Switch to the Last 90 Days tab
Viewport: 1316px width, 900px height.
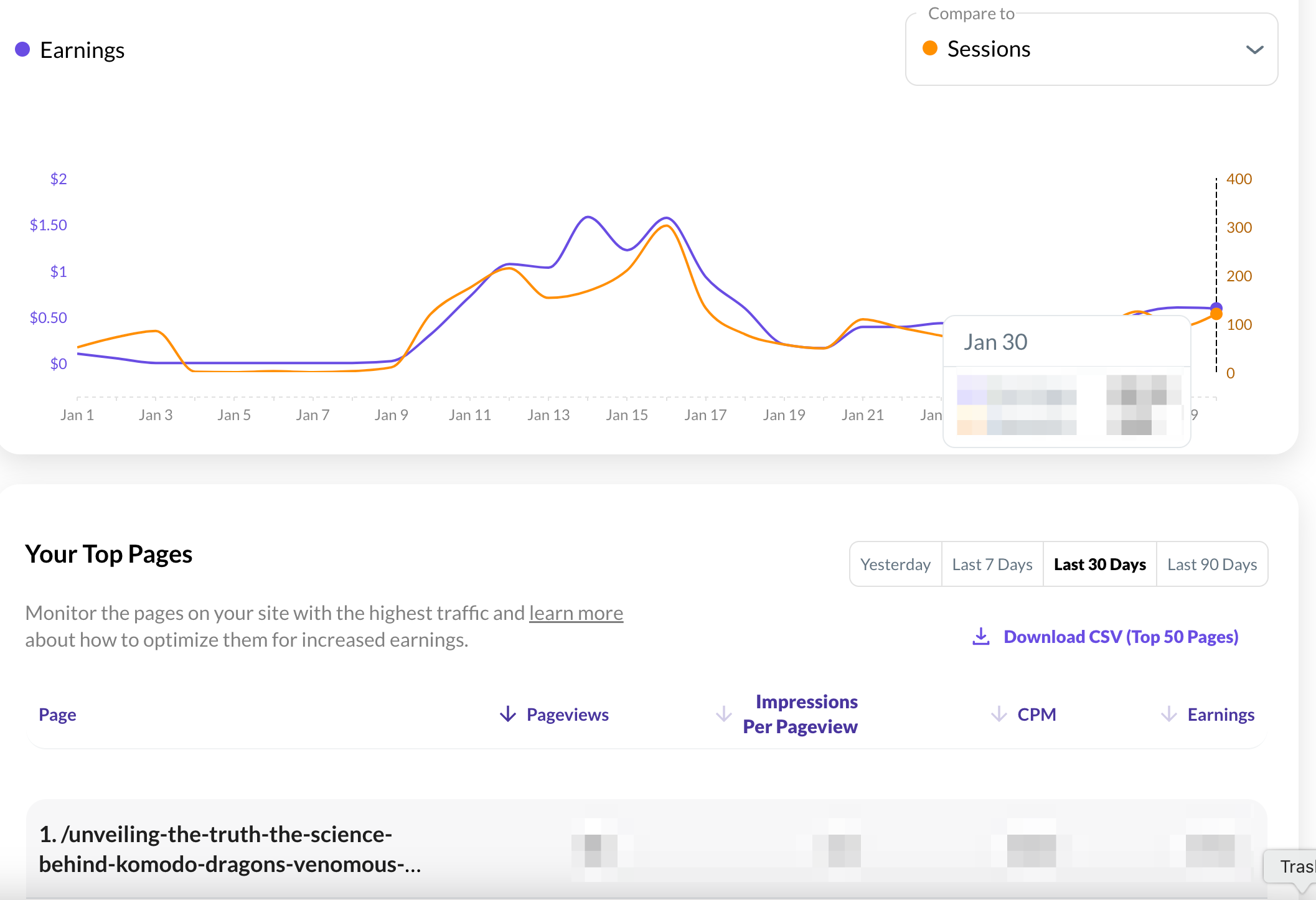tap(1211, 565)
